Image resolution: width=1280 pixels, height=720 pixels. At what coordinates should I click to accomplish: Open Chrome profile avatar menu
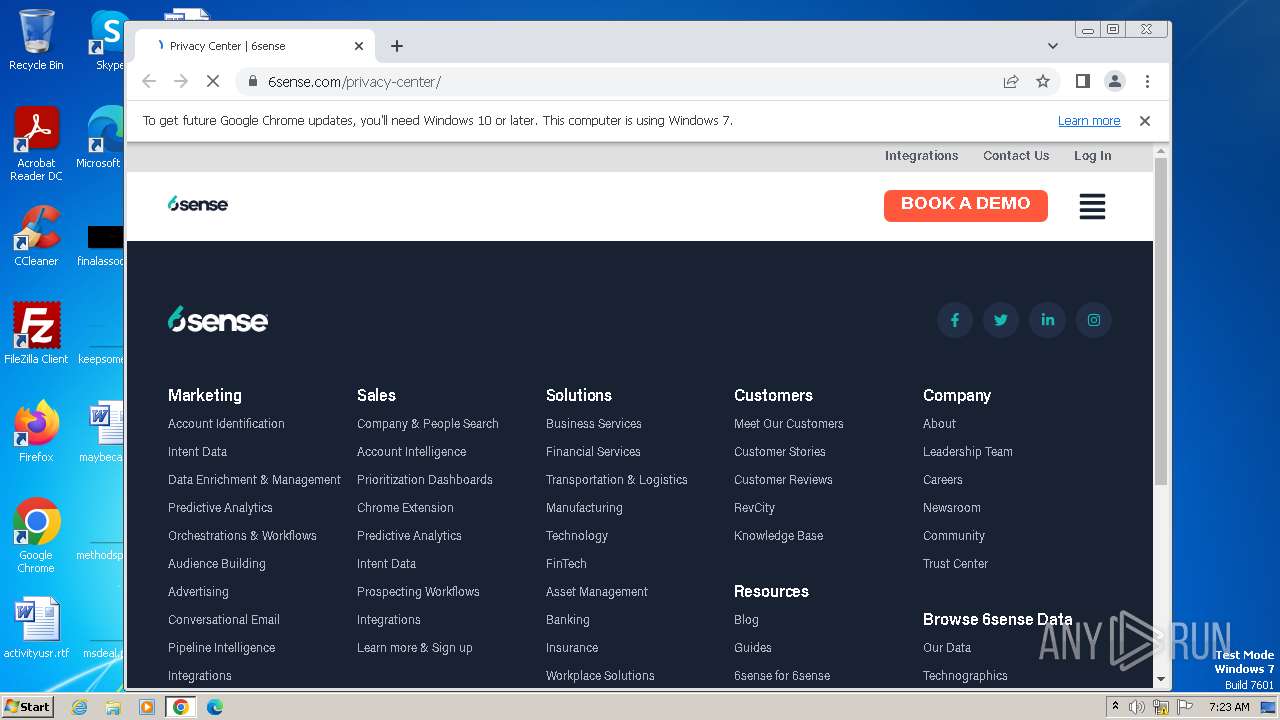pyautogui.click(x=1115, y=82)
